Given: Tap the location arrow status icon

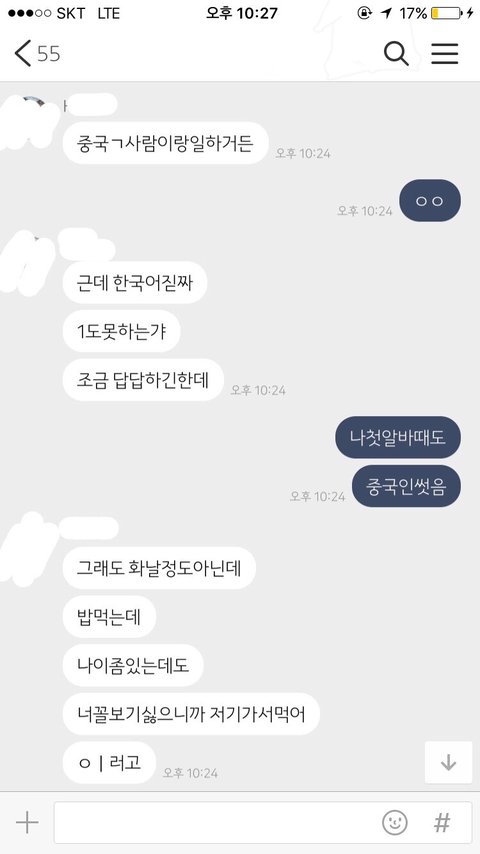Looking at the screenshot, I should 386,13.
